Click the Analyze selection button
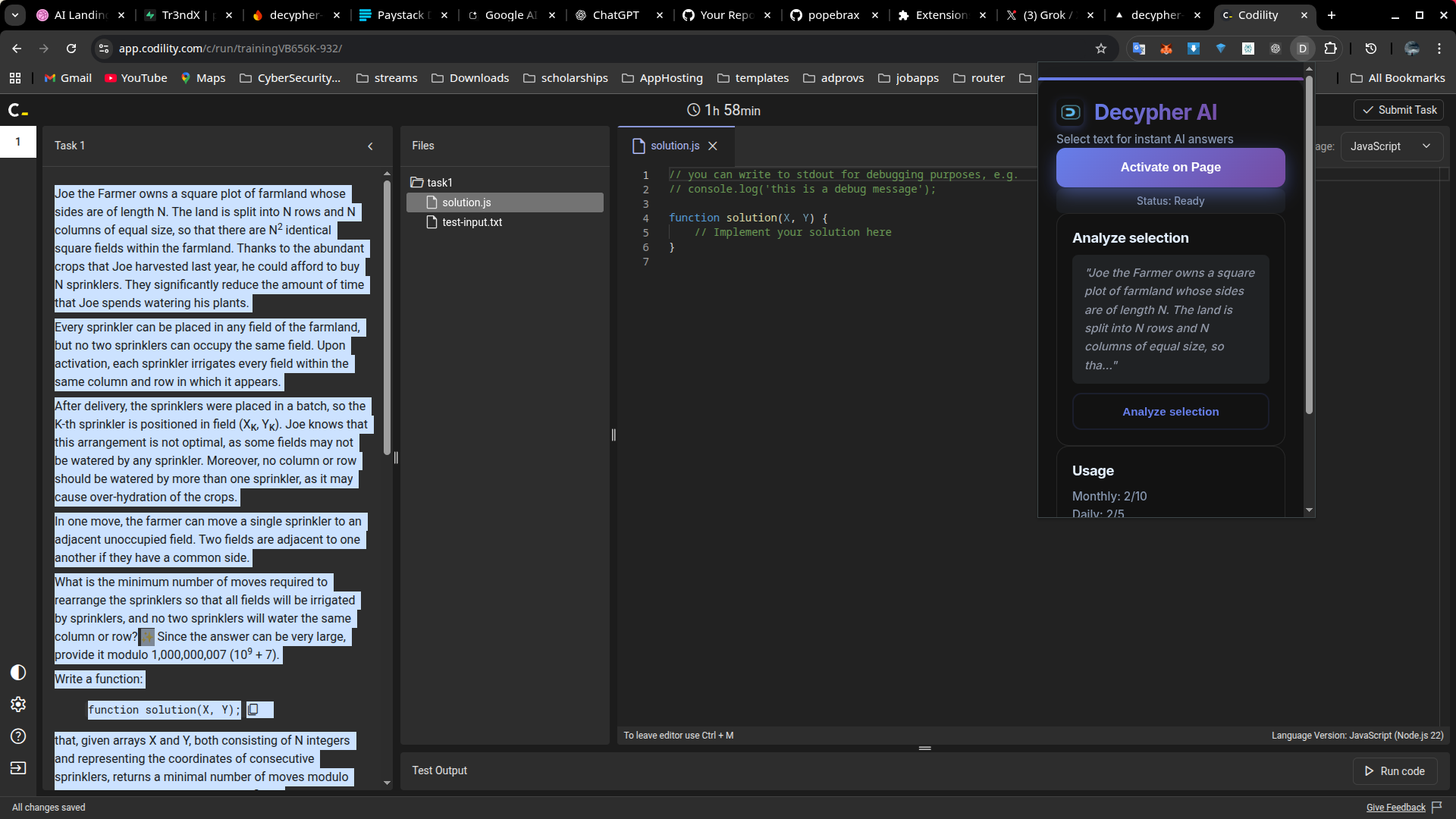This screenshot has height=819, width=1456. click(x=1170, y=412)
